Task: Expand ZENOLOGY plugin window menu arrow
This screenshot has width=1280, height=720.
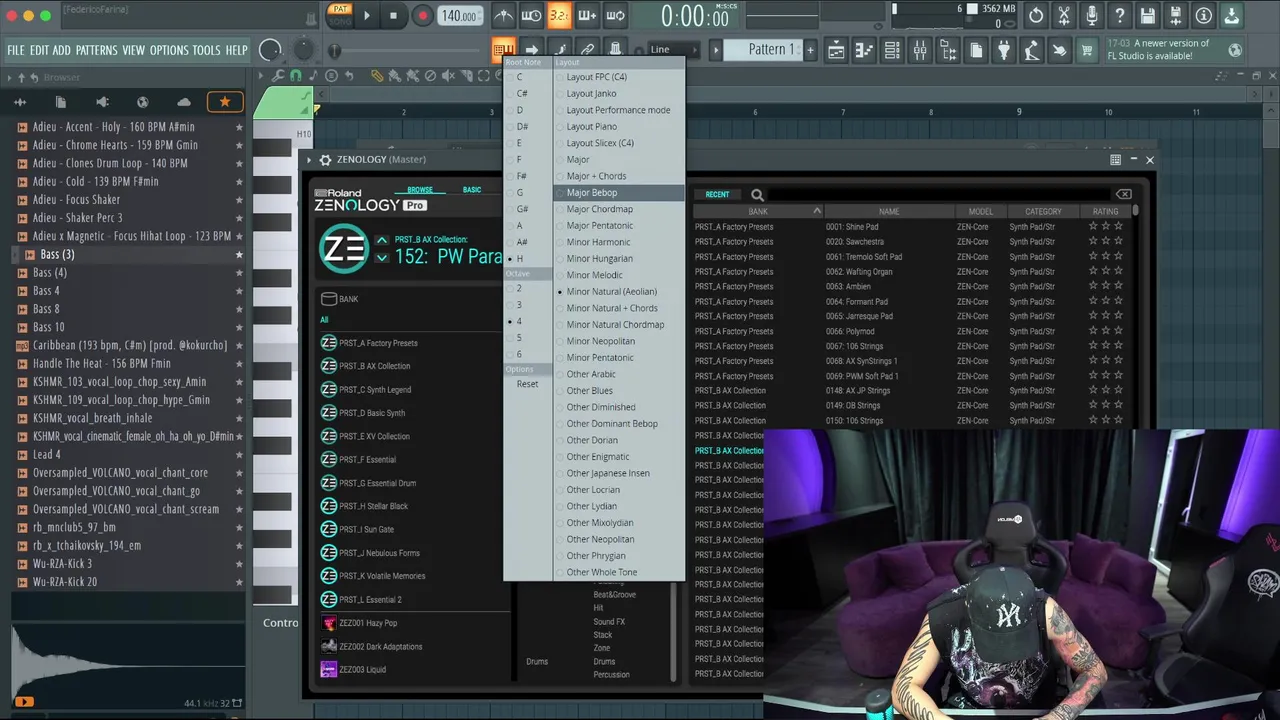Action: (x=311, y=160)
